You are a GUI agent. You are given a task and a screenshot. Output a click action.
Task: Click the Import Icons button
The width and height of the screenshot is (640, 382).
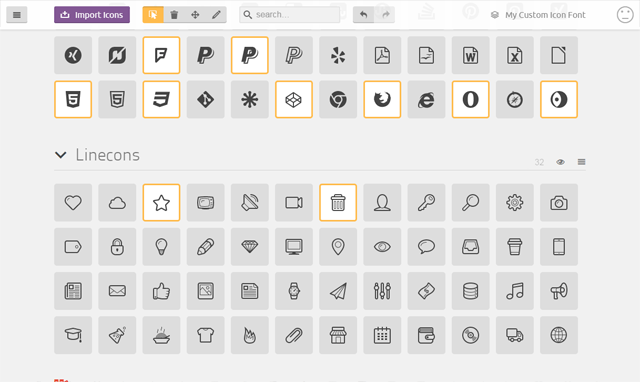point(92,15)
